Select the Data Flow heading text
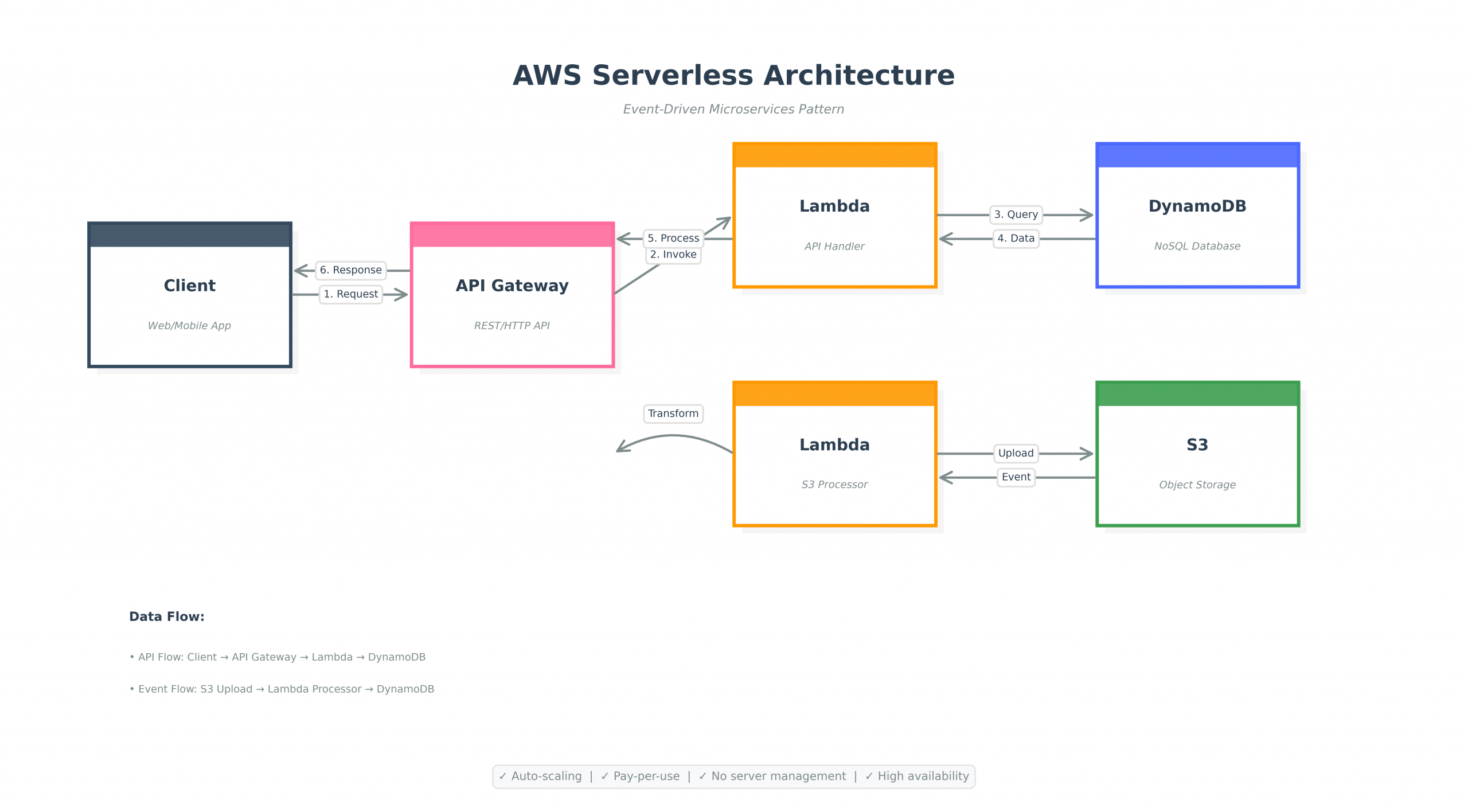1468x812 pixels. (166, 616)
